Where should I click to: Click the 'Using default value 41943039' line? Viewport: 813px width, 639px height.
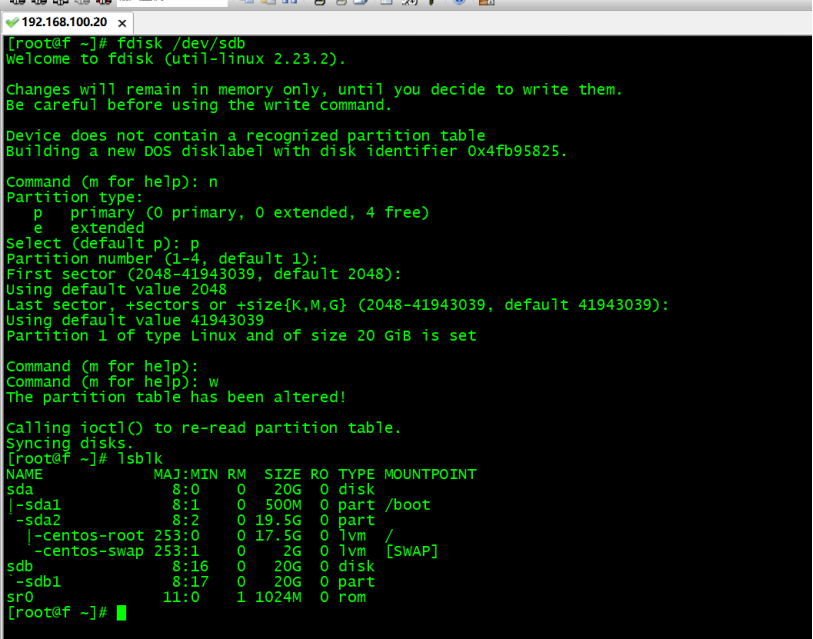(135, 321)
